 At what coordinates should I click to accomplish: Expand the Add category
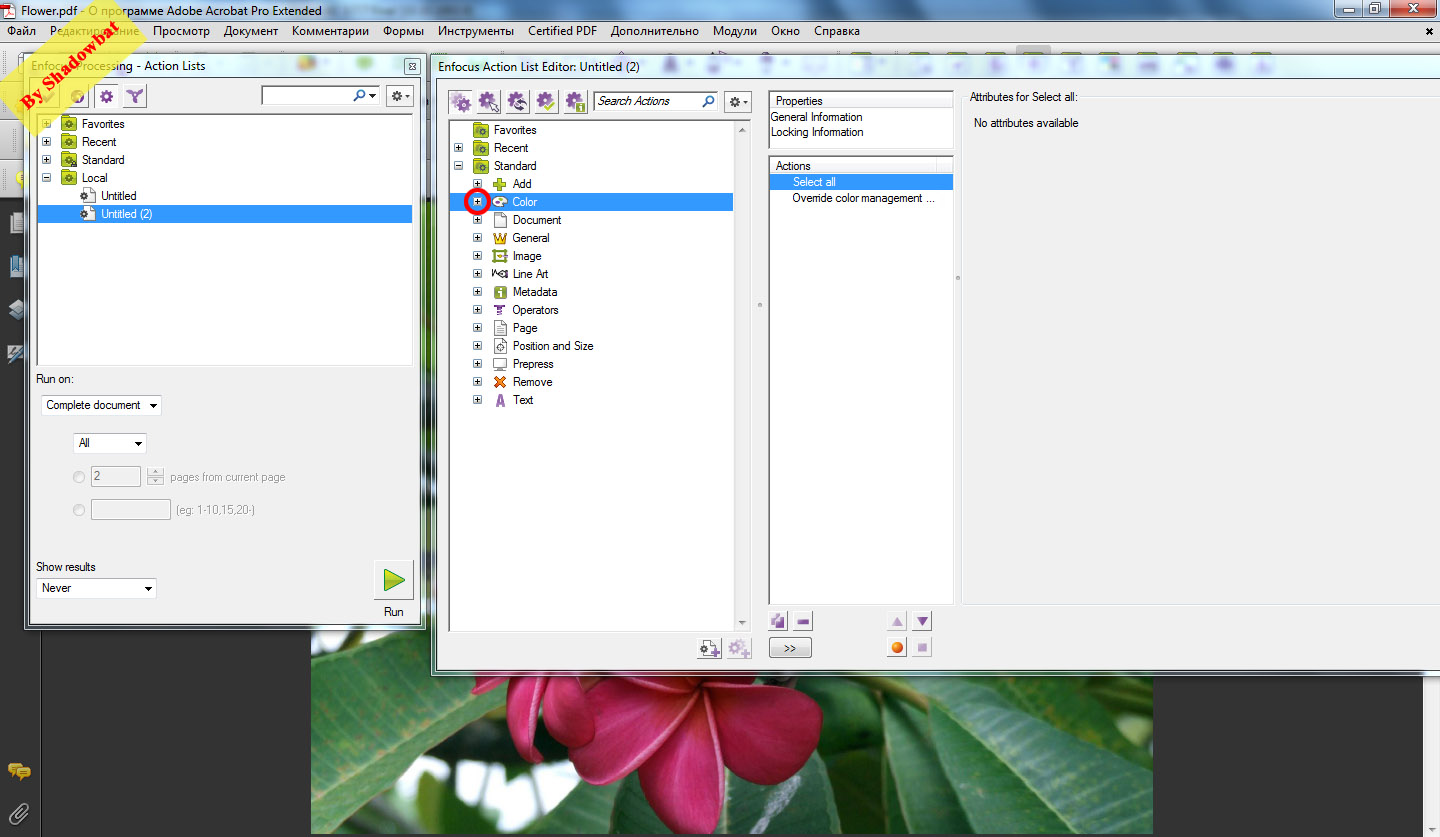tap(477, 184)
